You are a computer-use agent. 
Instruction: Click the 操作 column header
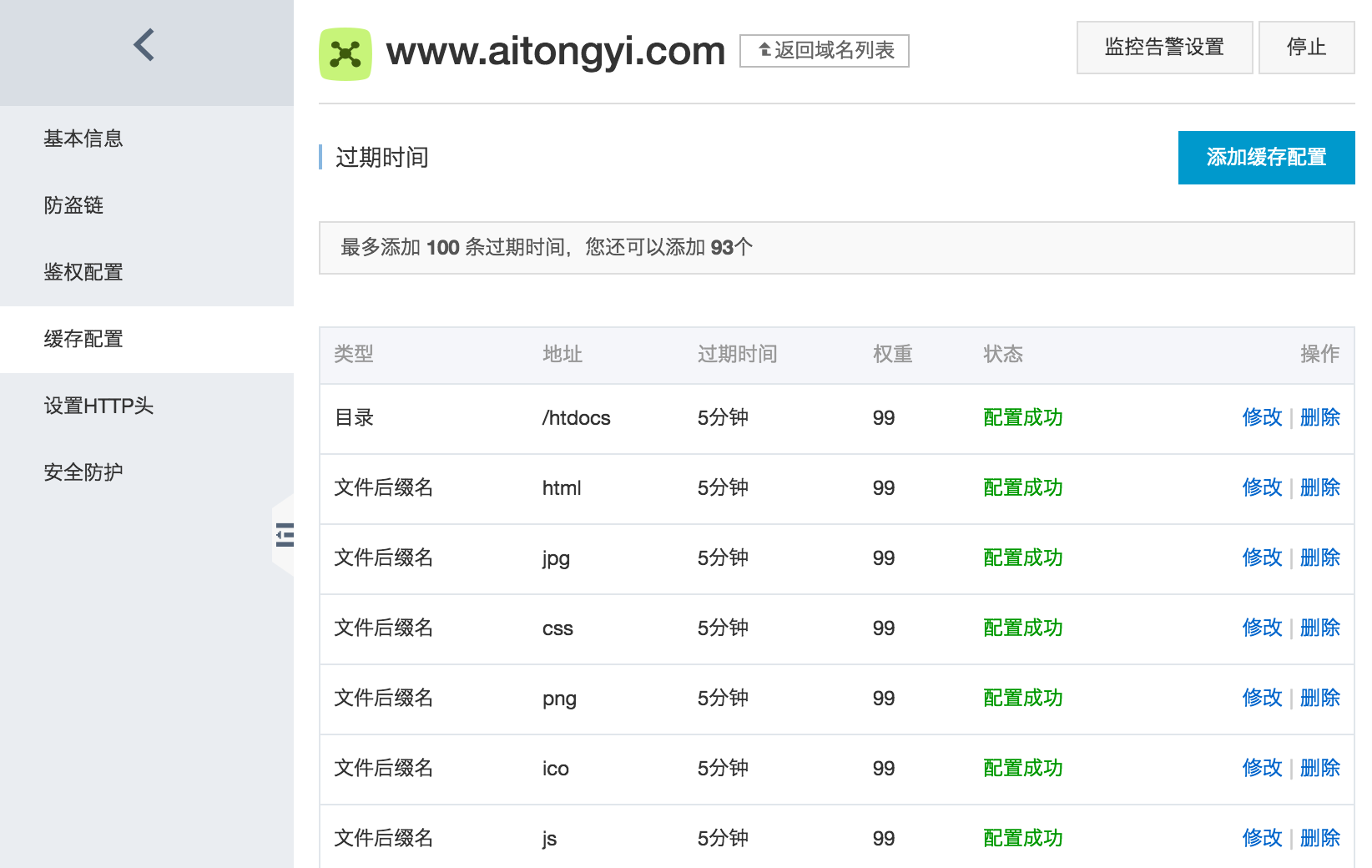1320,354
